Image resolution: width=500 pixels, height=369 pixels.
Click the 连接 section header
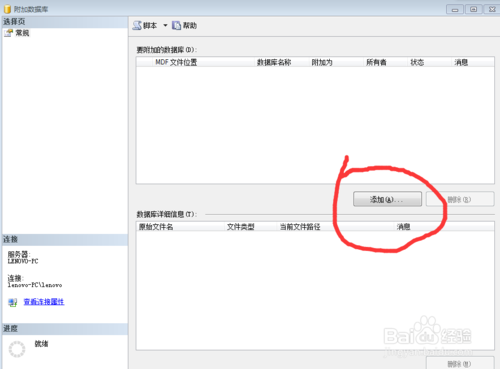pyautogui.click(x=65, y=239)
